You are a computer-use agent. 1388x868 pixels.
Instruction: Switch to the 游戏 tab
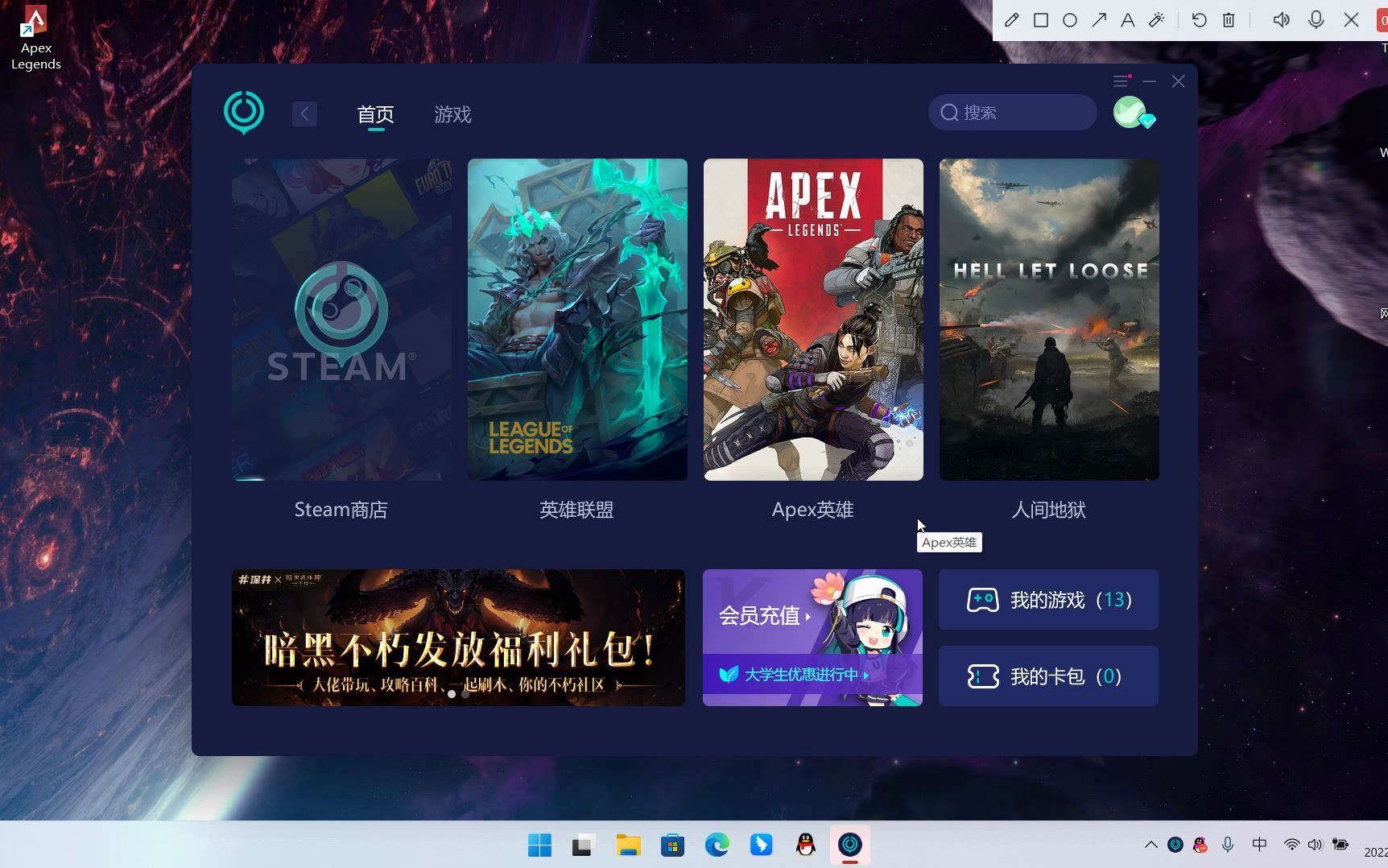[x=452, y=114]
